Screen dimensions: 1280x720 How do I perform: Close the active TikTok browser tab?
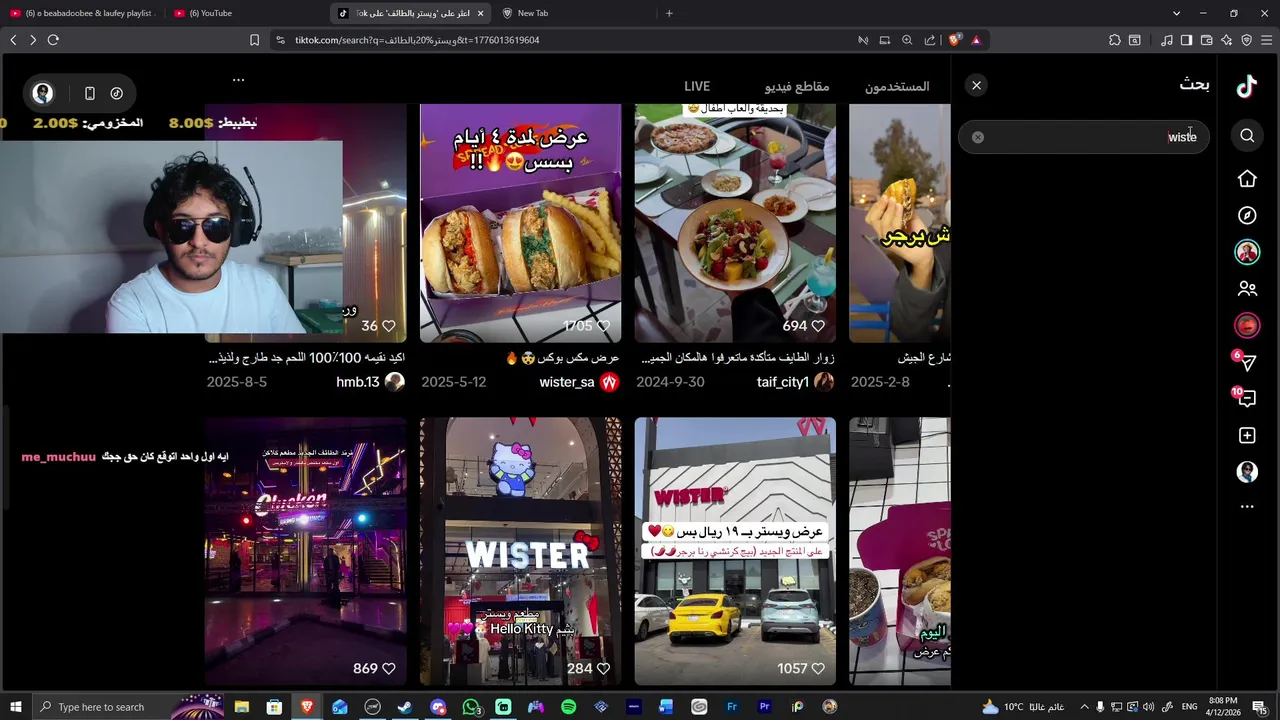pyautogui.click(x=481, y=13)
